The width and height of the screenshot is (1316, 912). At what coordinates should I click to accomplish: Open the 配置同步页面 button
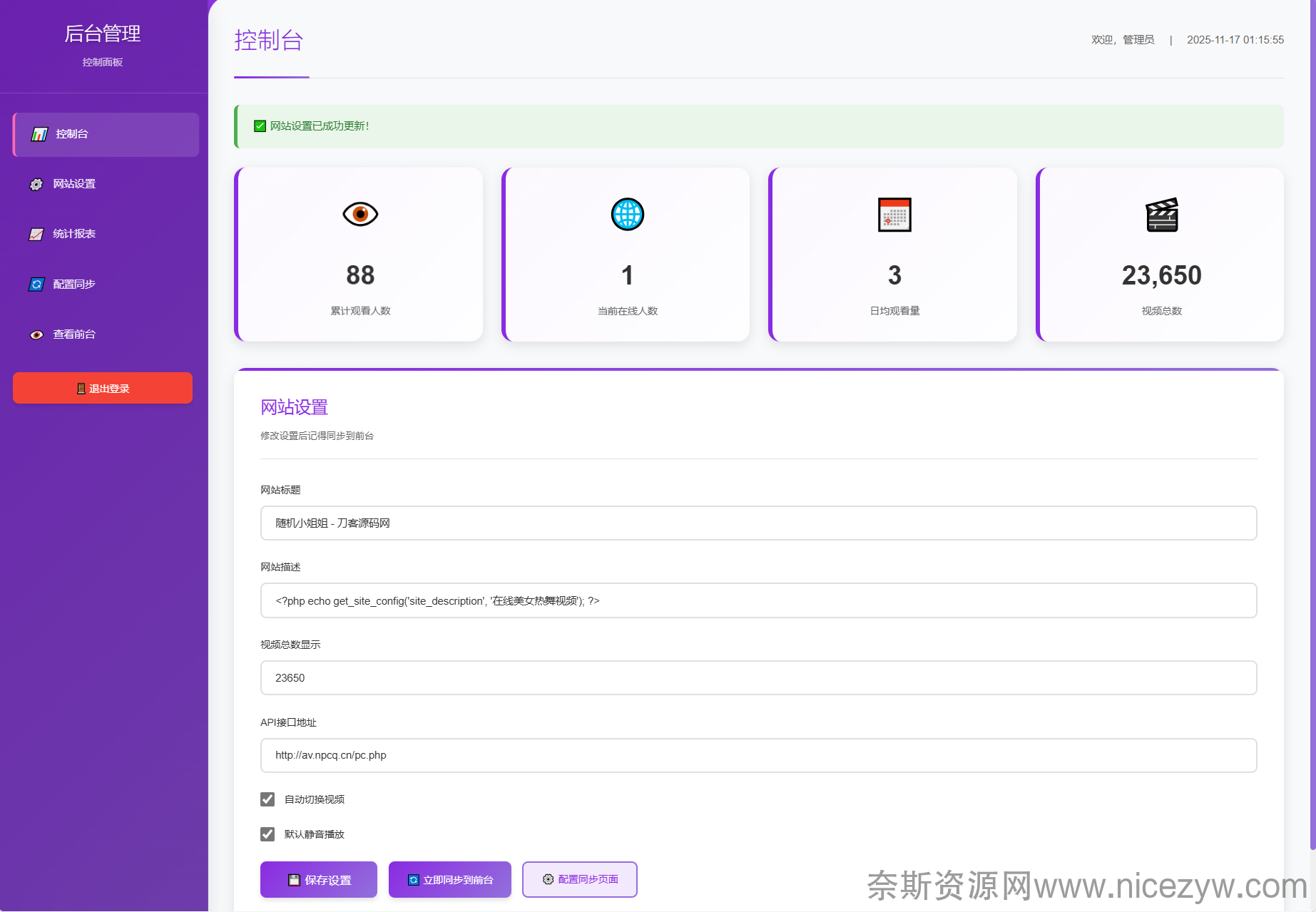click(579, 880)
